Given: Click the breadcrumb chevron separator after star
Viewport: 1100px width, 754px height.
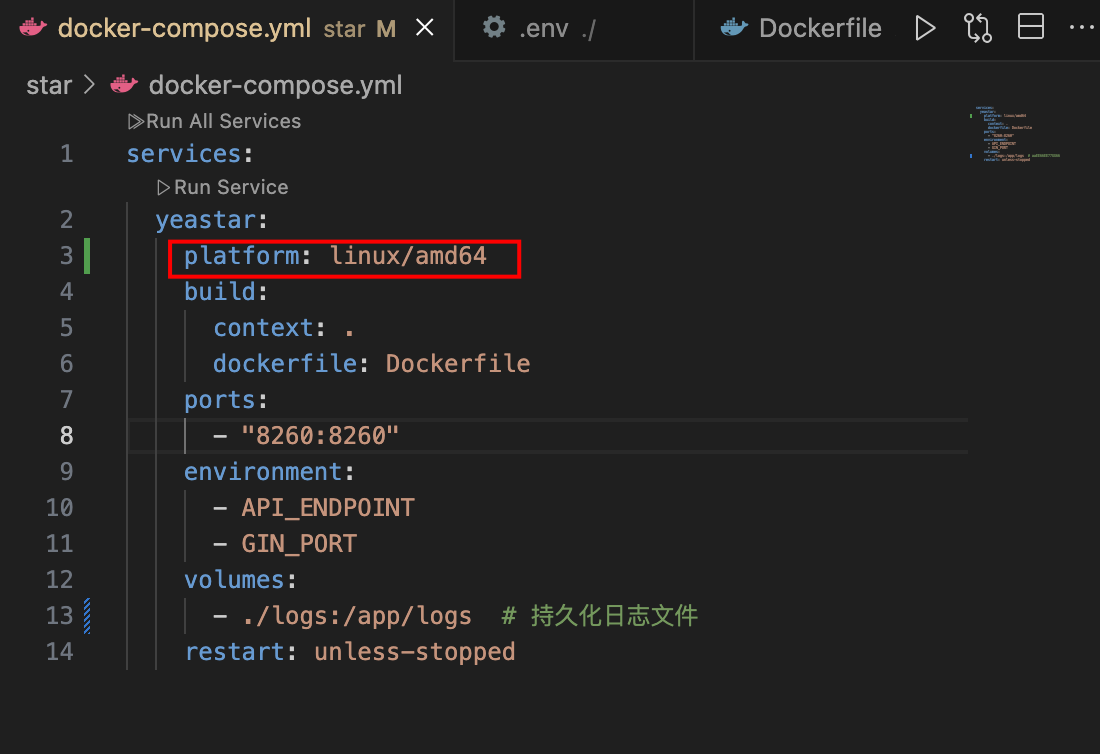Looking at the screenshot, I should tap(88, 85).
